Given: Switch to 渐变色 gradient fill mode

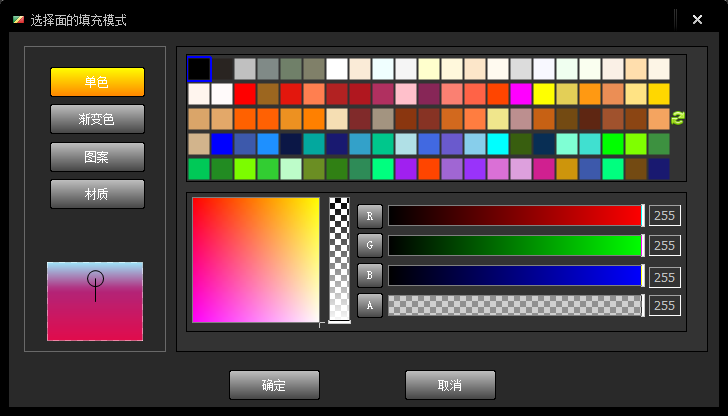Looking at the screenshot, I should 97,119.
